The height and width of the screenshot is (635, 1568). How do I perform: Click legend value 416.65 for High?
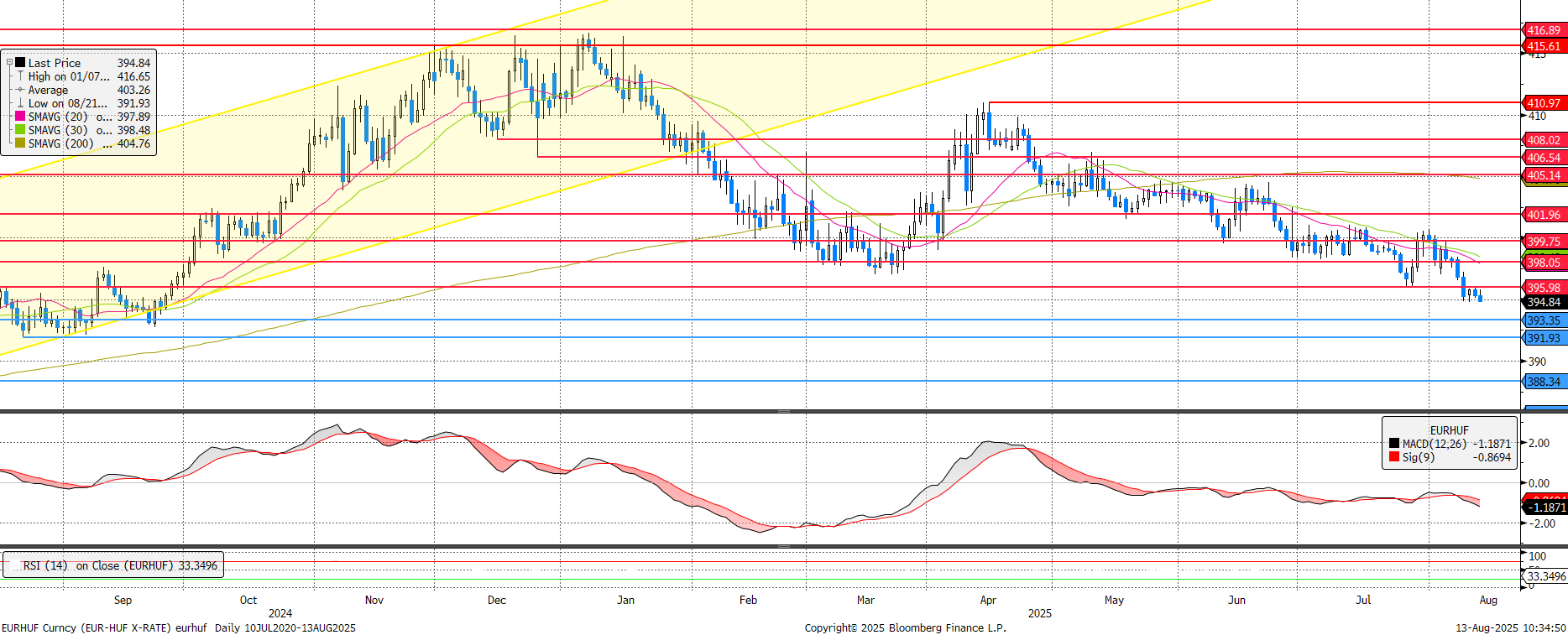click(133, 76)
